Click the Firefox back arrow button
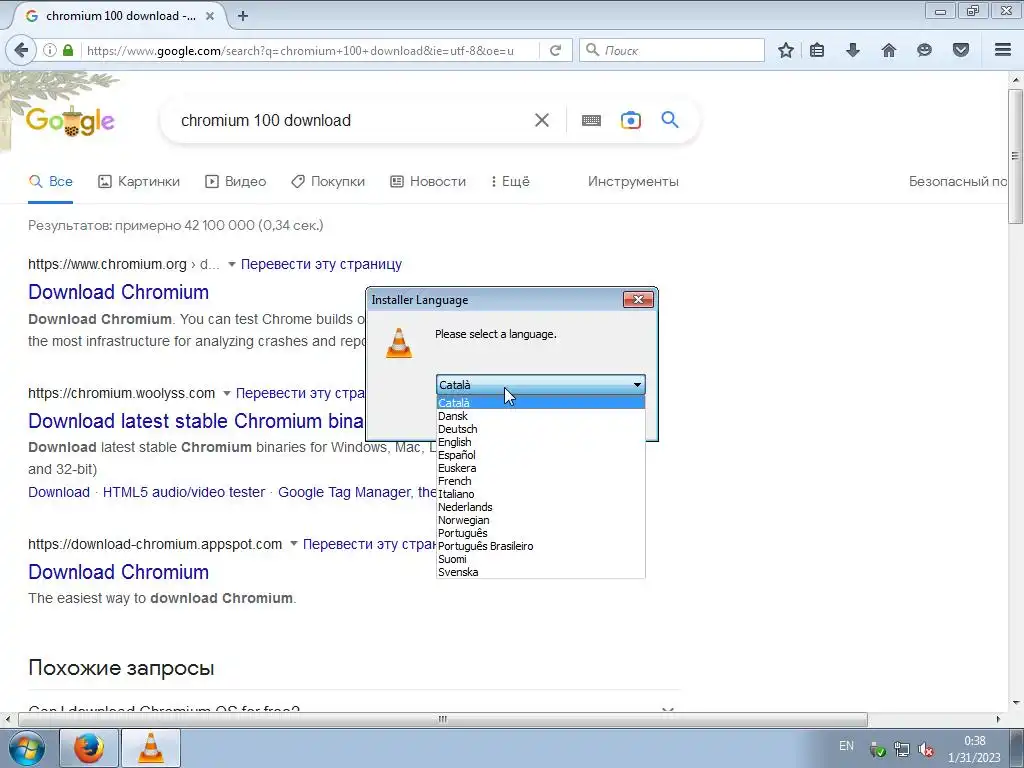The height and width of the screenshot is (768, 1024). point(21,50)
